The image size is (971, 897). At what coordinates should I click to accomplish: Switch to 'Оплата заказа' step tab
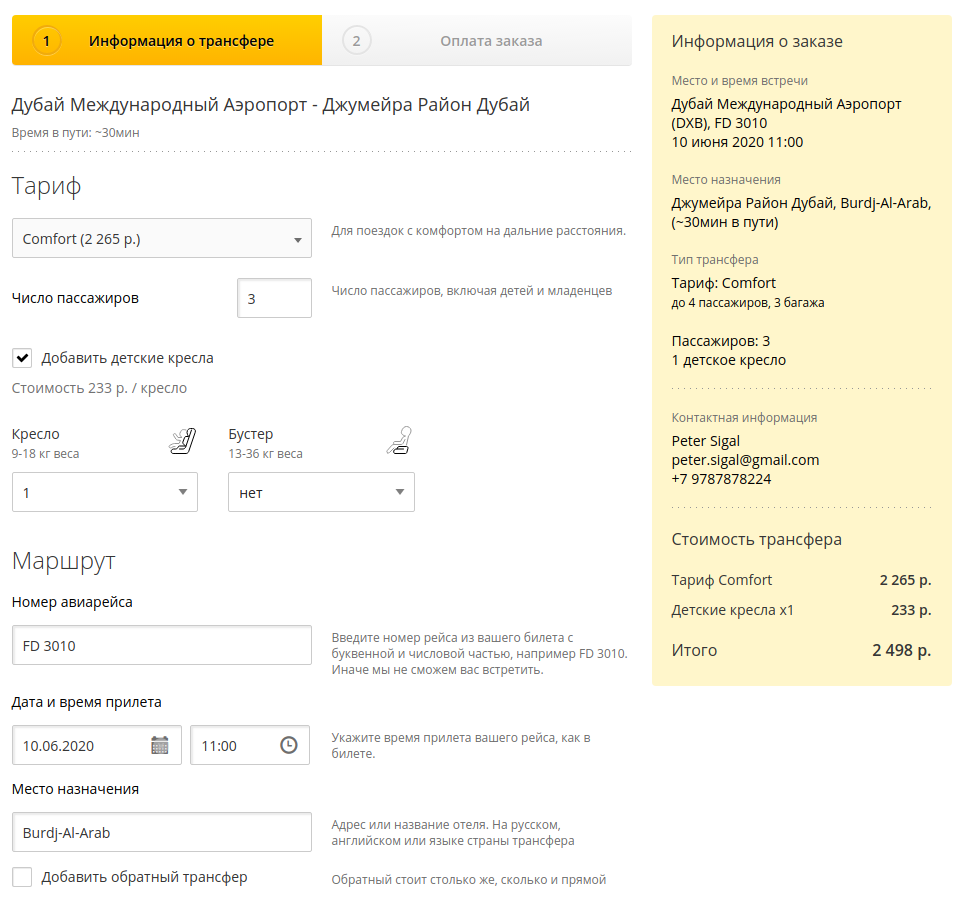coord(490,41)
